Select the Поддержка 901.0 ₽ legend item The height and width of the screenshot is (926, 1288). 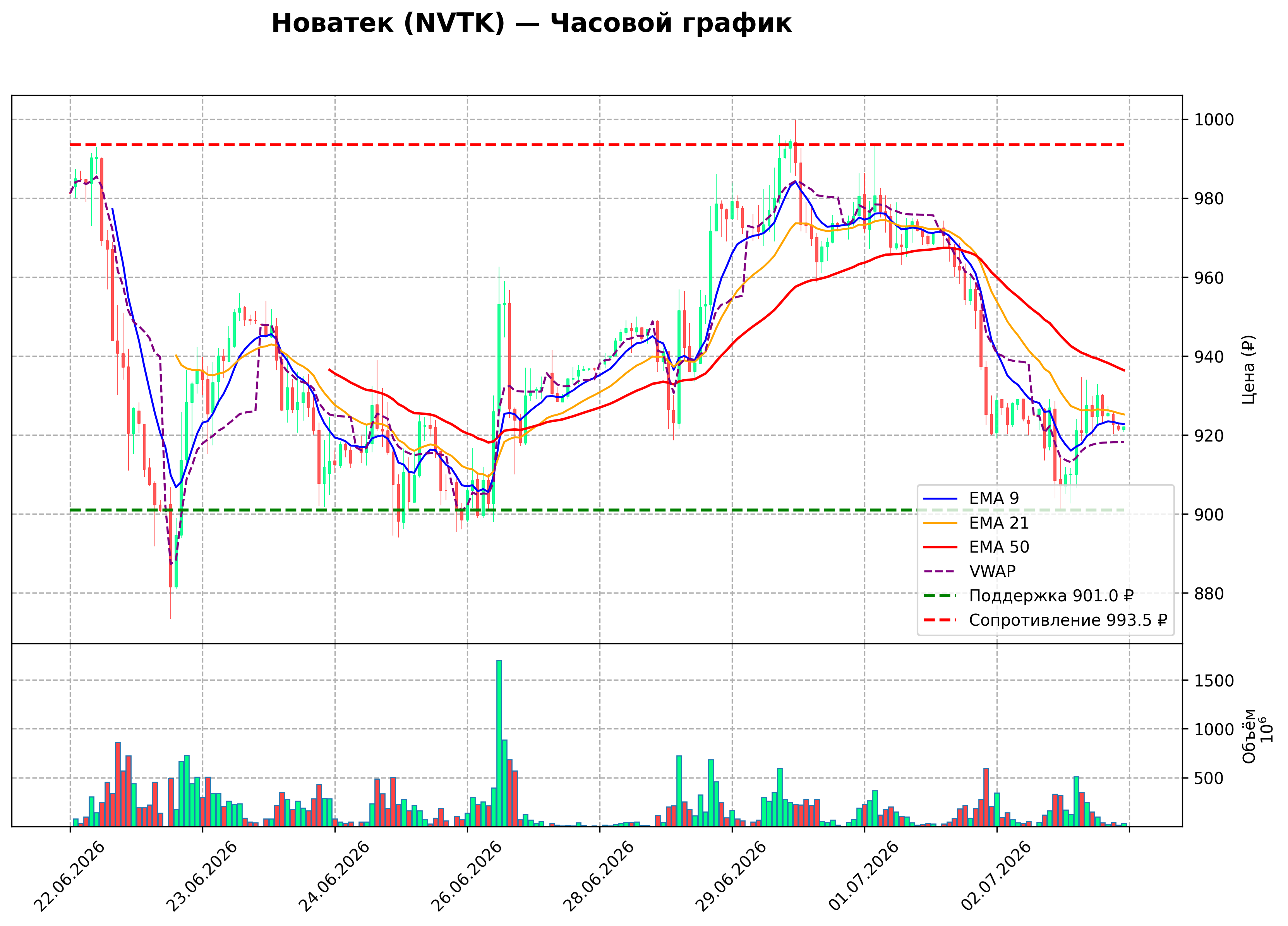pyautogui.click(x=1029, y=596)
